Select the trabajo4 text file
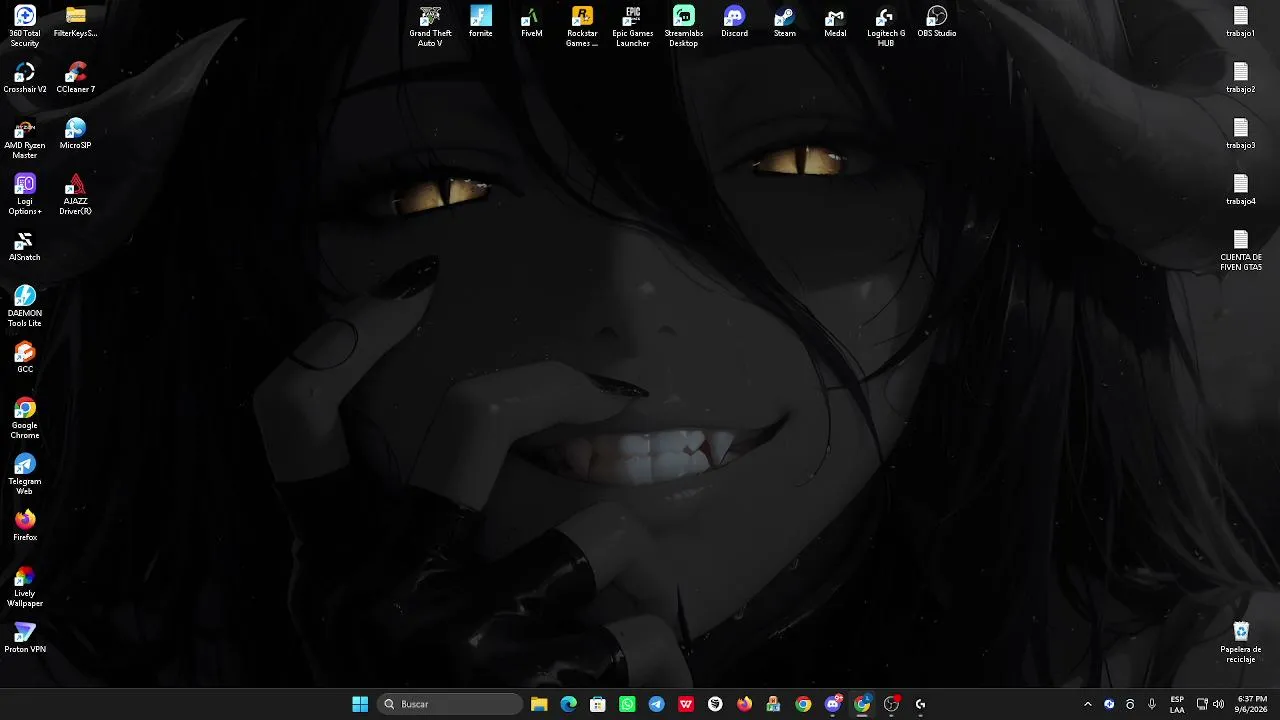1280x720 pixels. pyautogui.click(x=1241, y=189)
